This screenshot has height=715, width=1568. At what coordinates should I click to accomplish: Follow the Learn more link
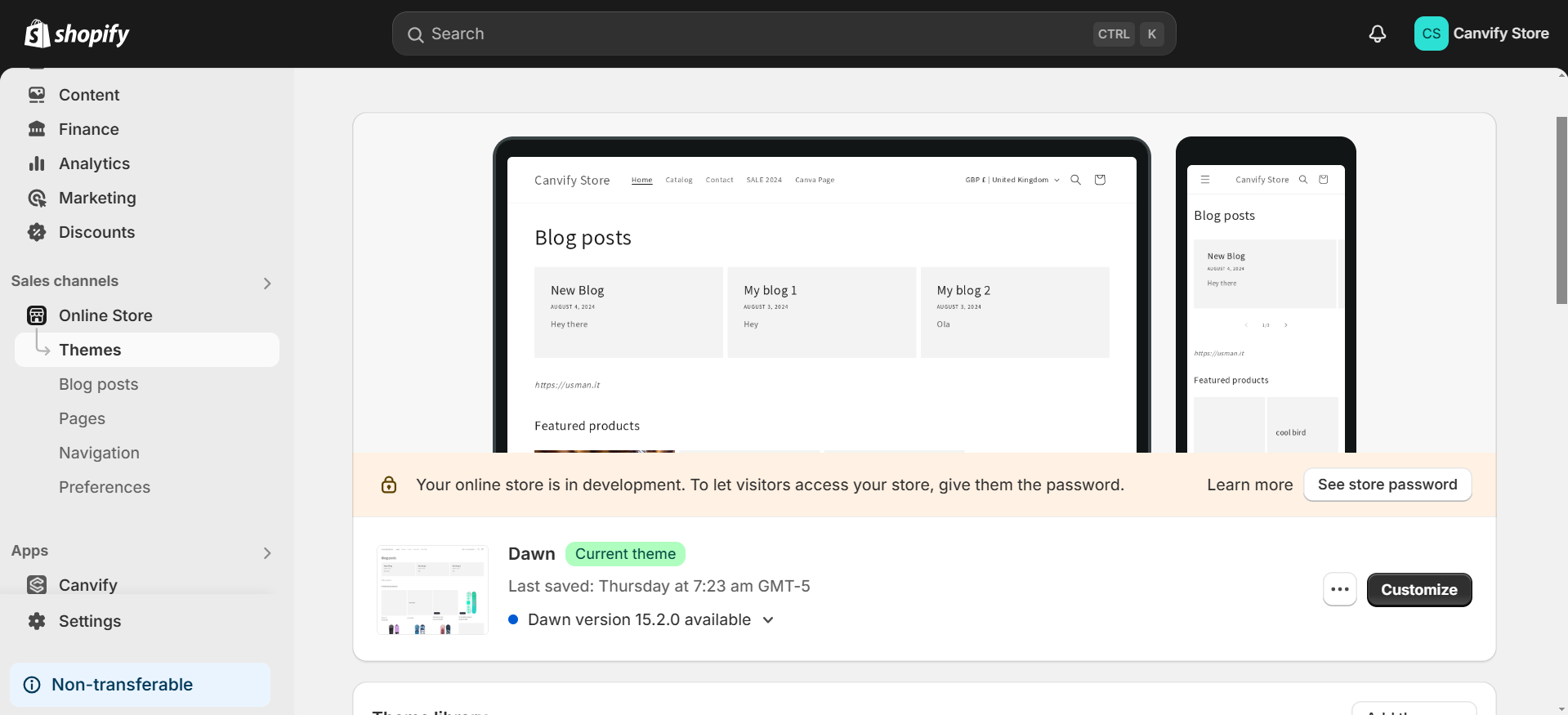(x=1250, y=485)
